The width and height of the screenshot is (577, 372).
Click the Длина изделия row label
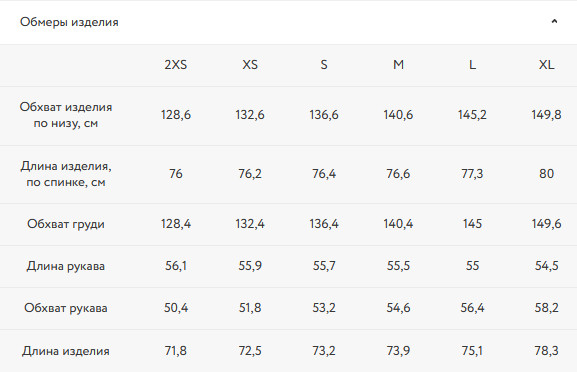(66, 351)
